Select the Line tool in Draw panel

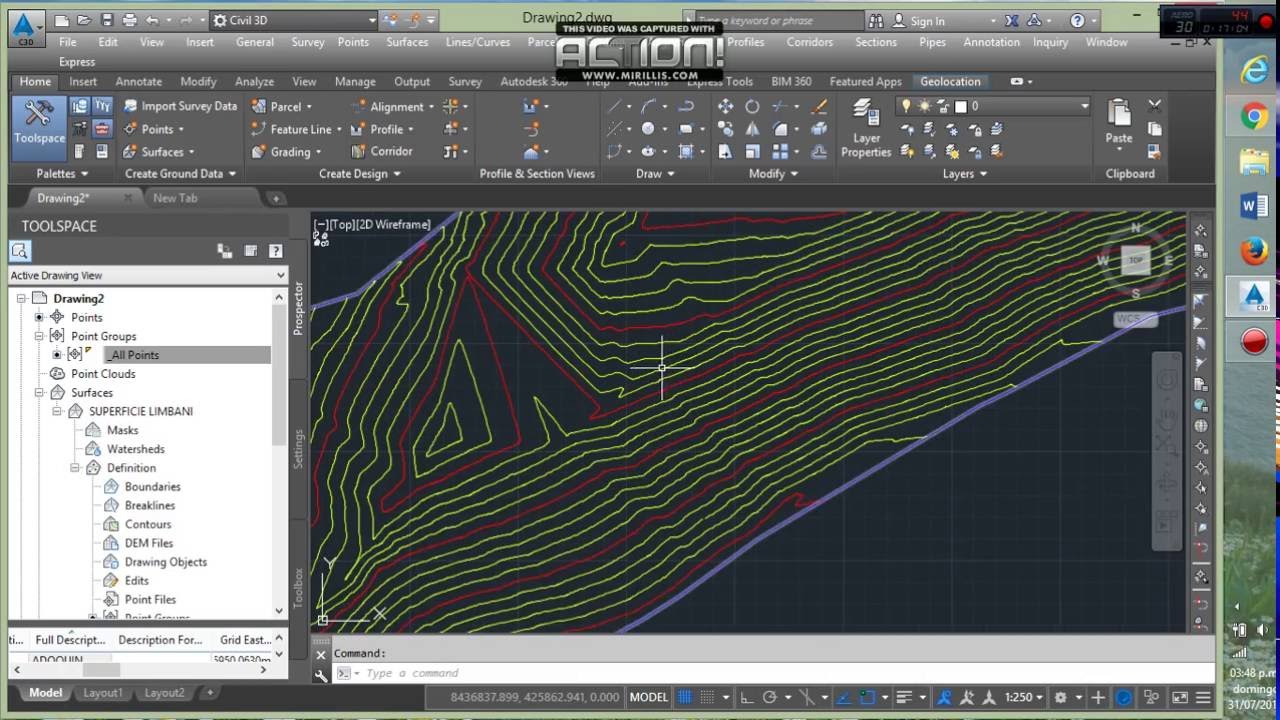[x=615, y=106]
